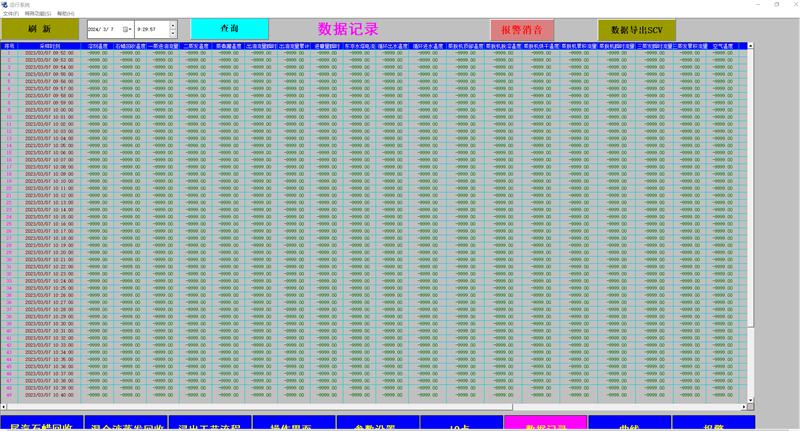This screenshot has height=431, width=800.
Task: Click the 空气温度 column header
Action: pyautogui.click(x=722, y=46)
